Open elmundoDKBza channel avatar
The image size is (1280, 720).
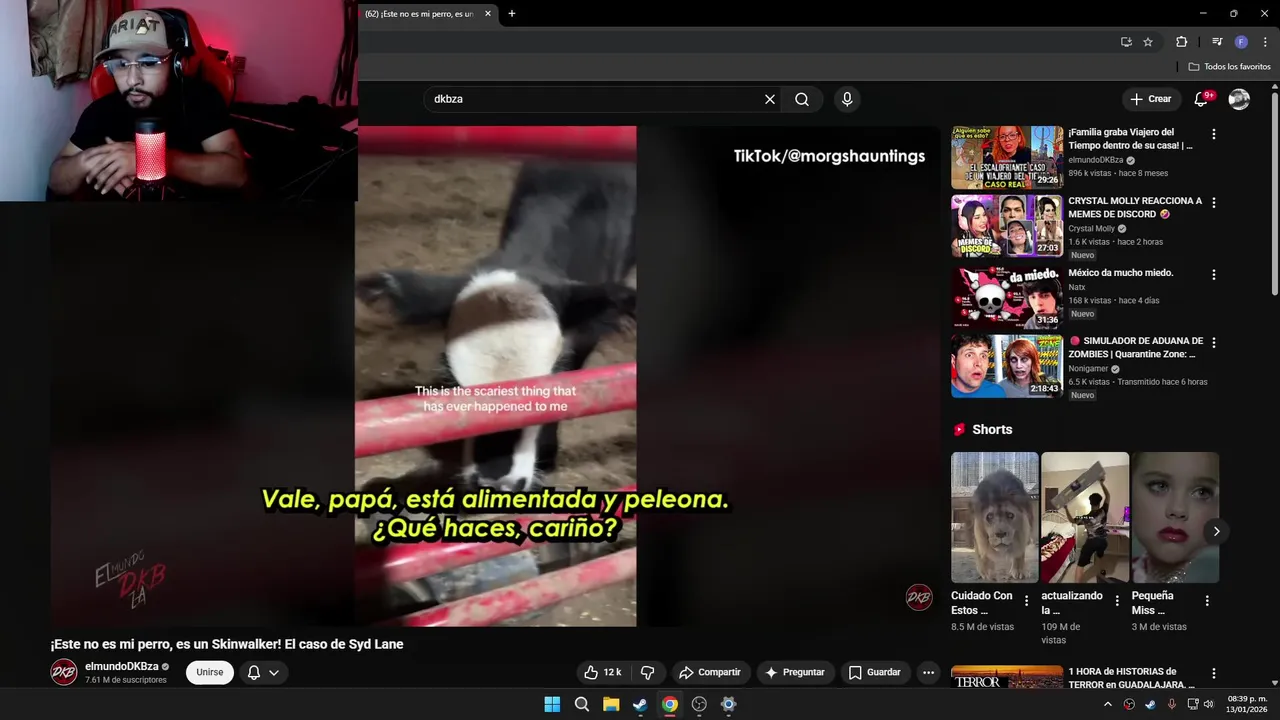click(x=64, y=672)
